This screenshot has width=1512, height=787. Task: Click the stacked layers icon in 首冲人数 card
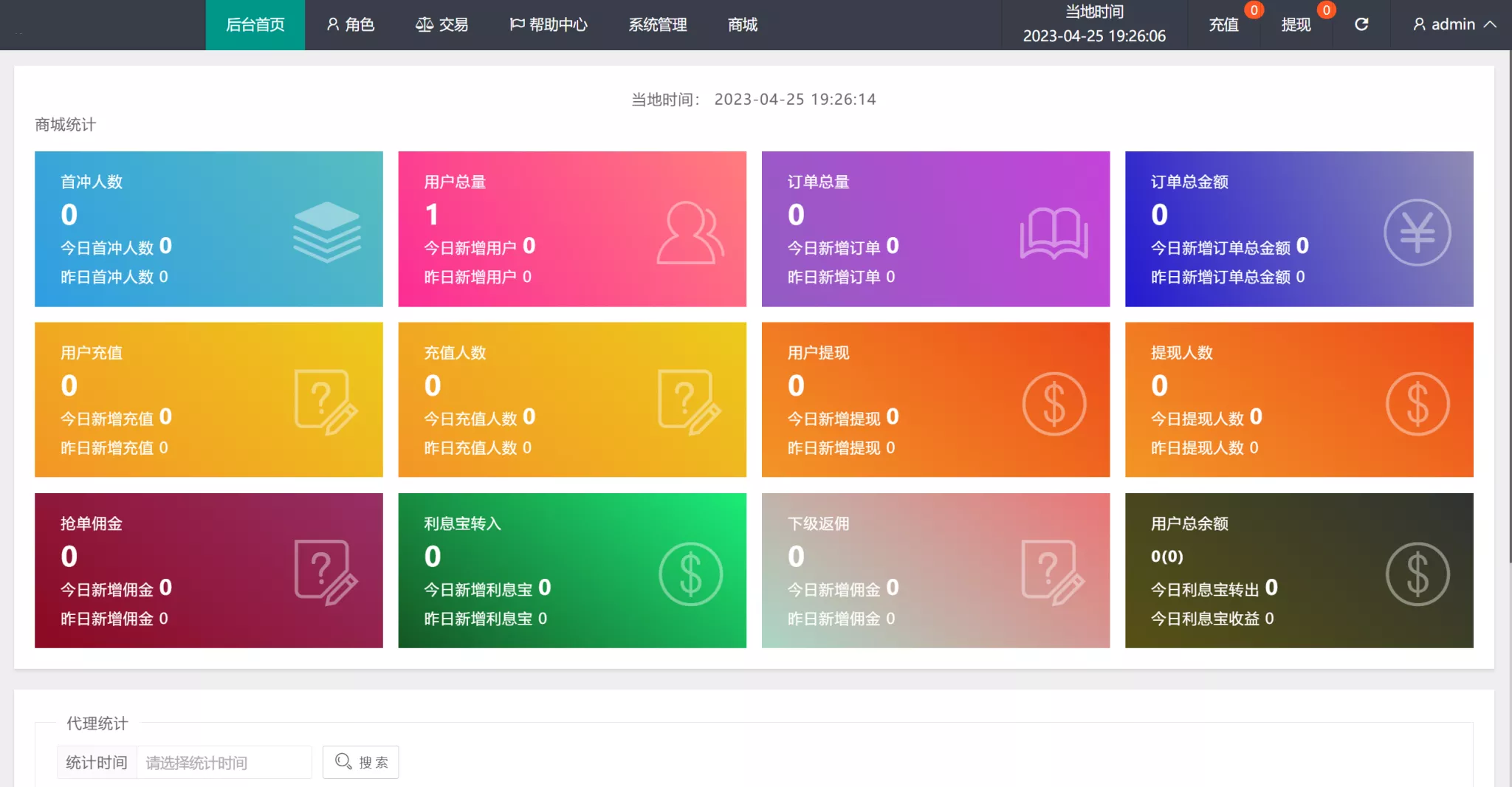(326, 232)
